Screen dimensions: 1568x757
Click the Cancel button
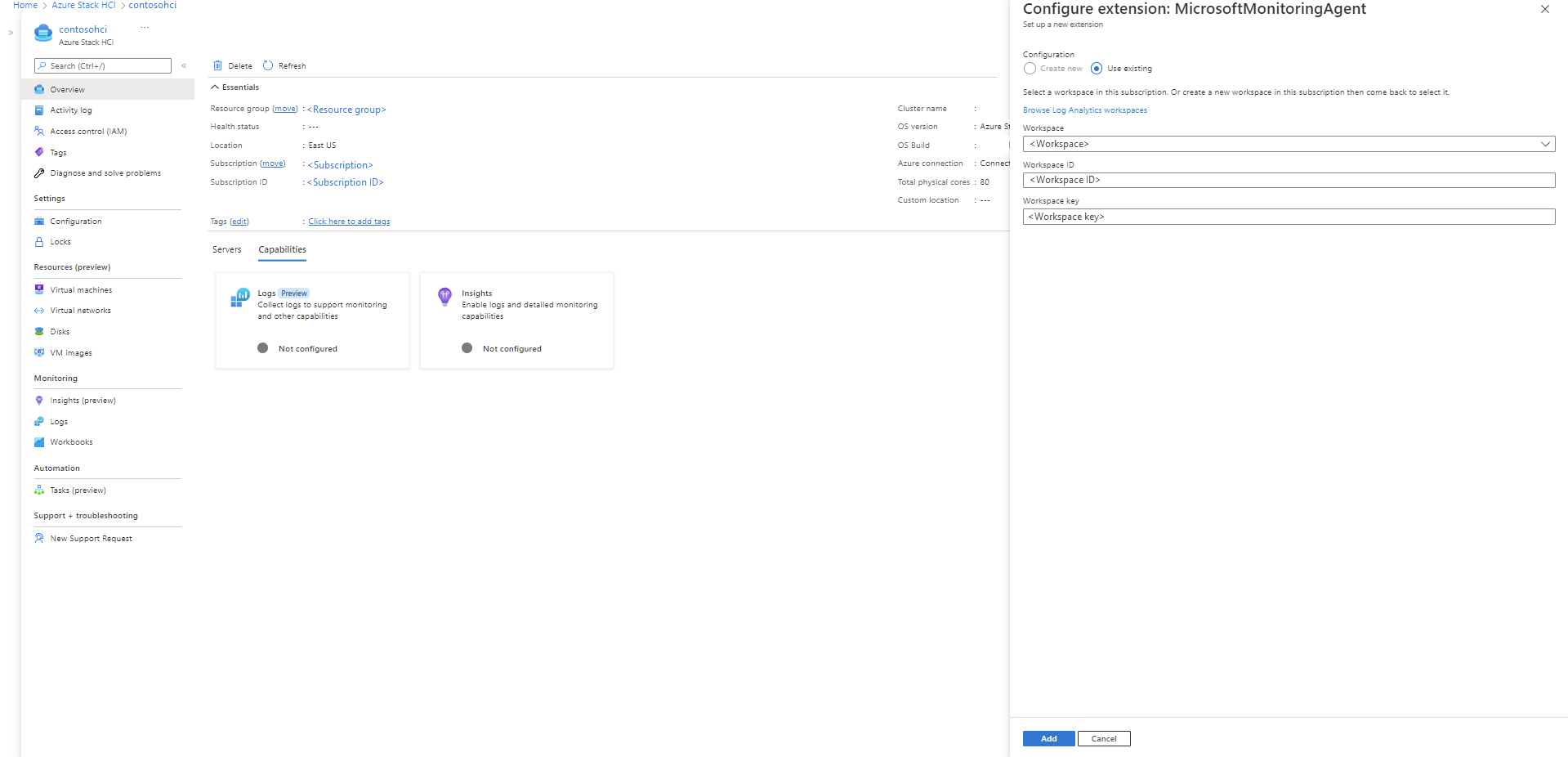click(x=1104, y=738)
